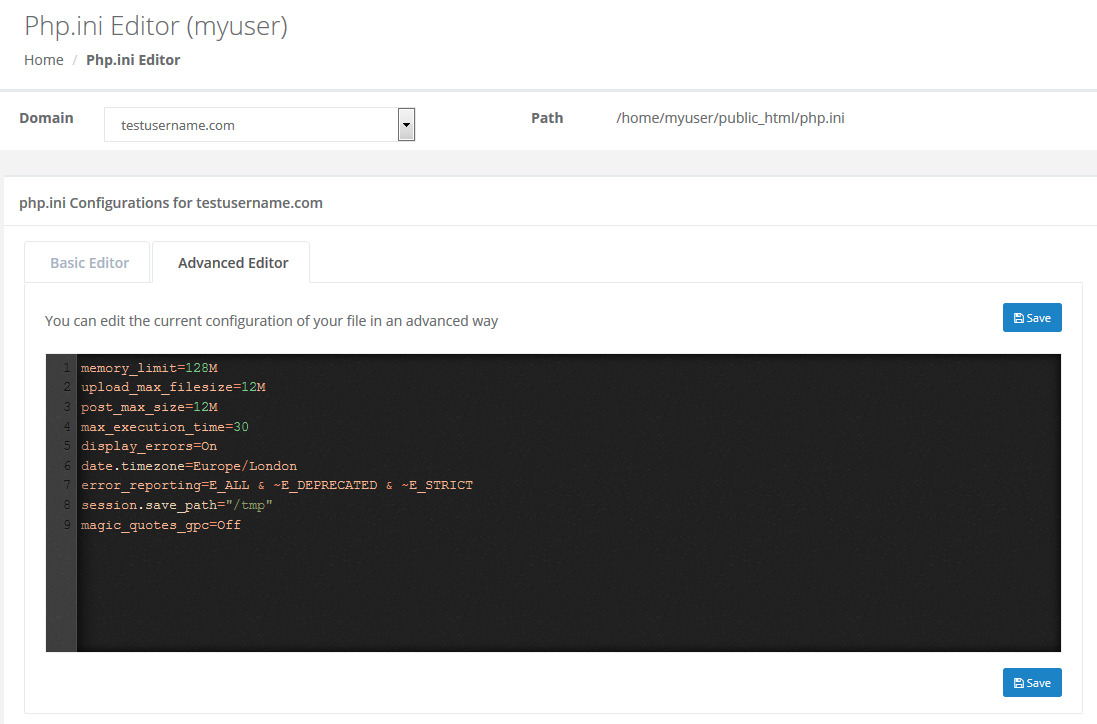The width and height of the screenshot is (1097, 724).
Task: Click the php.ini file path text
Action: click(x=730, y=118)
